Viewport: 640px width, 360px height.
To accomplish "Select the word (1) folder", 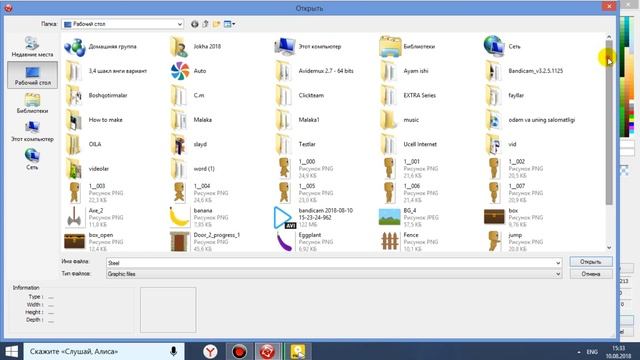I will point(193,169).
